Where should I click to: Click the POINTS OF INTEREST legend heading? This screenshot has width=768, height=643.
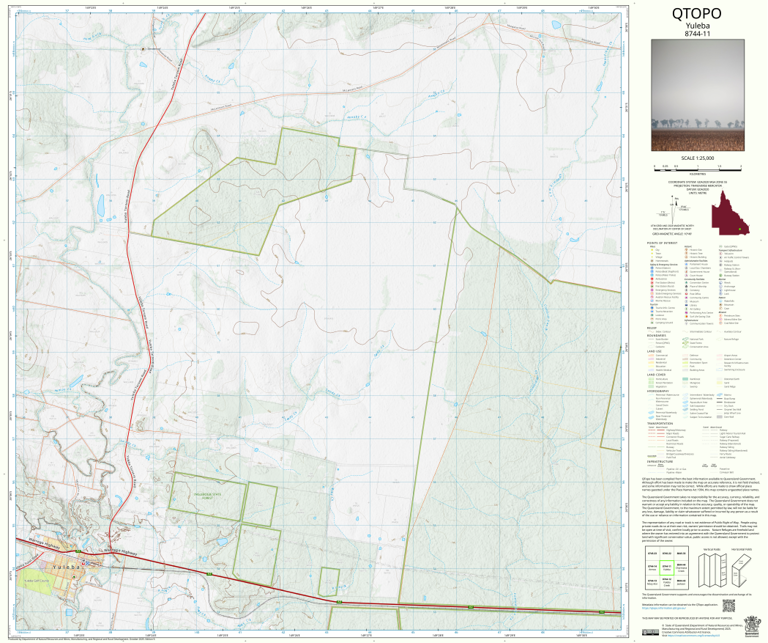point(662,243)
